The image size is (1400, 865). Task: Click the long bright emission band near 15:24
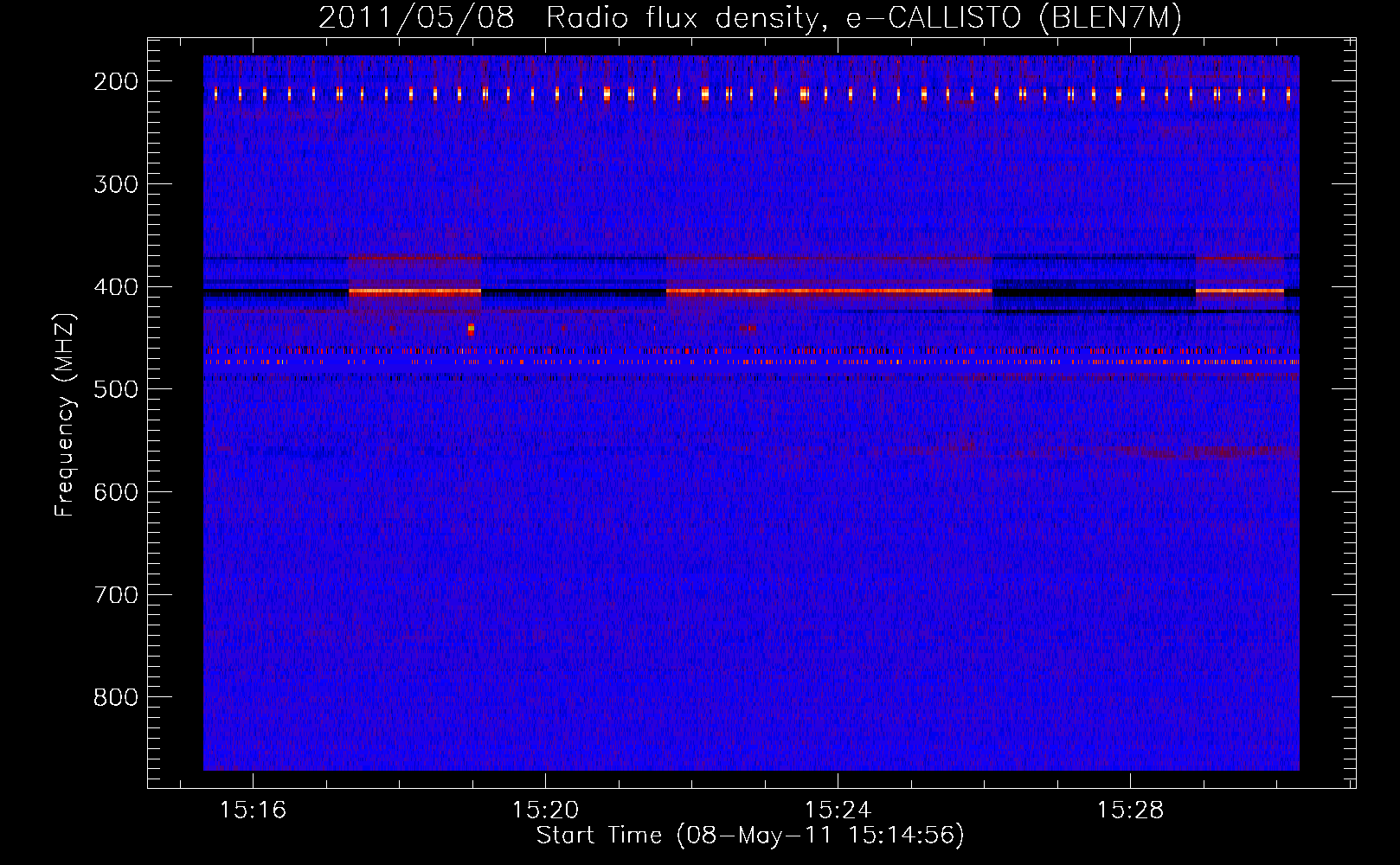point(829,292)
